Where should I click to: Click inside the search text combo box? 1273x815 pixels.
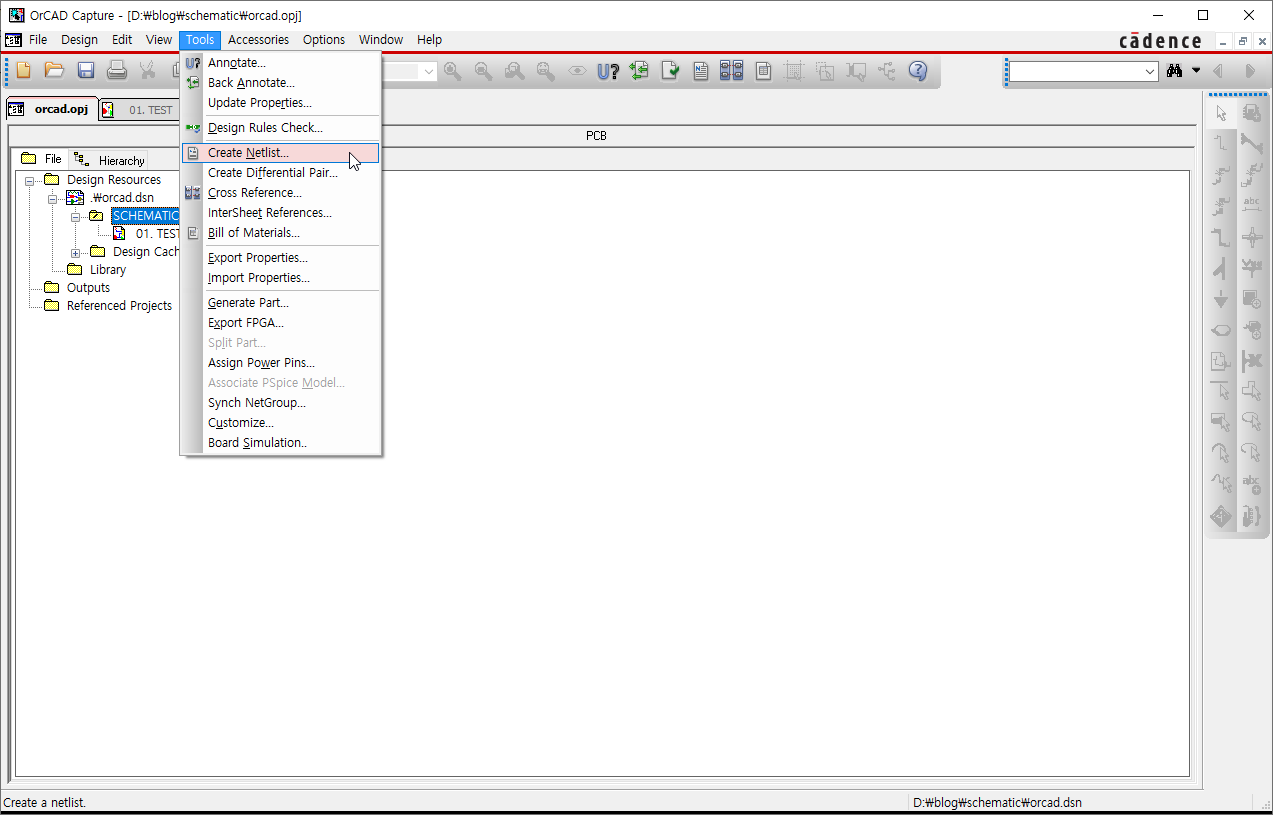tap(1075, 72)
